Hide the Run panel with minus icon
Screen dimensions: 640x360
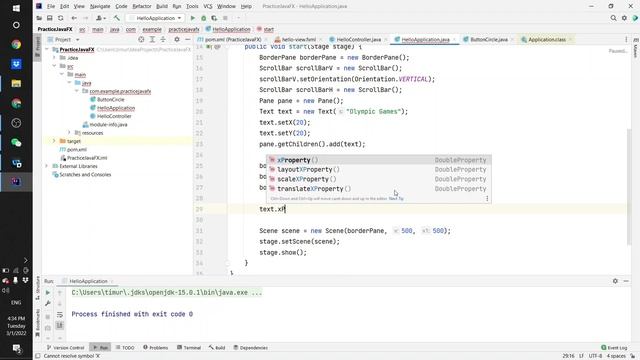(x=626, y=281)
